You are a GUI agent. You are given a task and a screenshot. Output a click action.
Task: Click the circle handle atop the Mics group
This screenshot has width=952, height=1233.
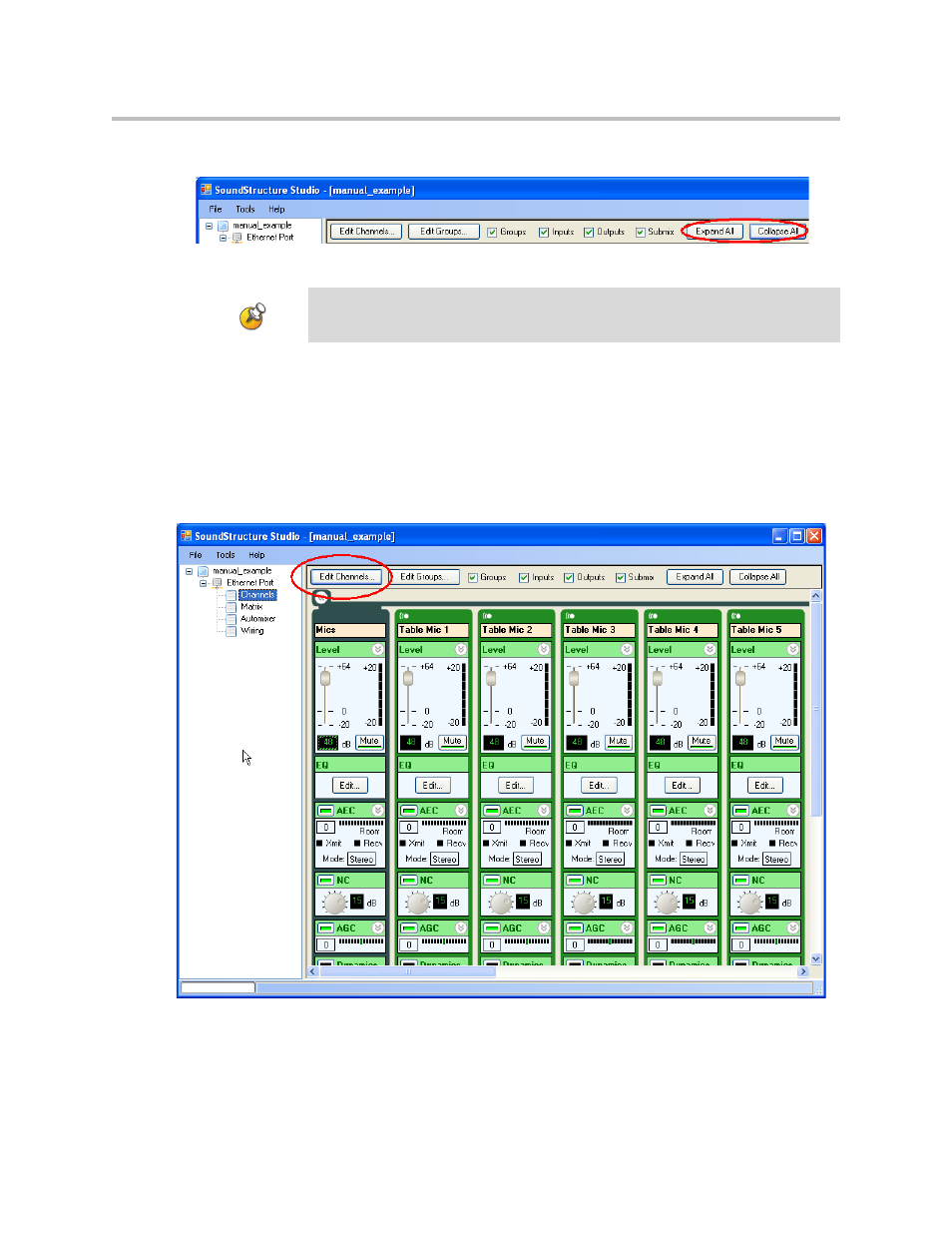click(321, 598)
